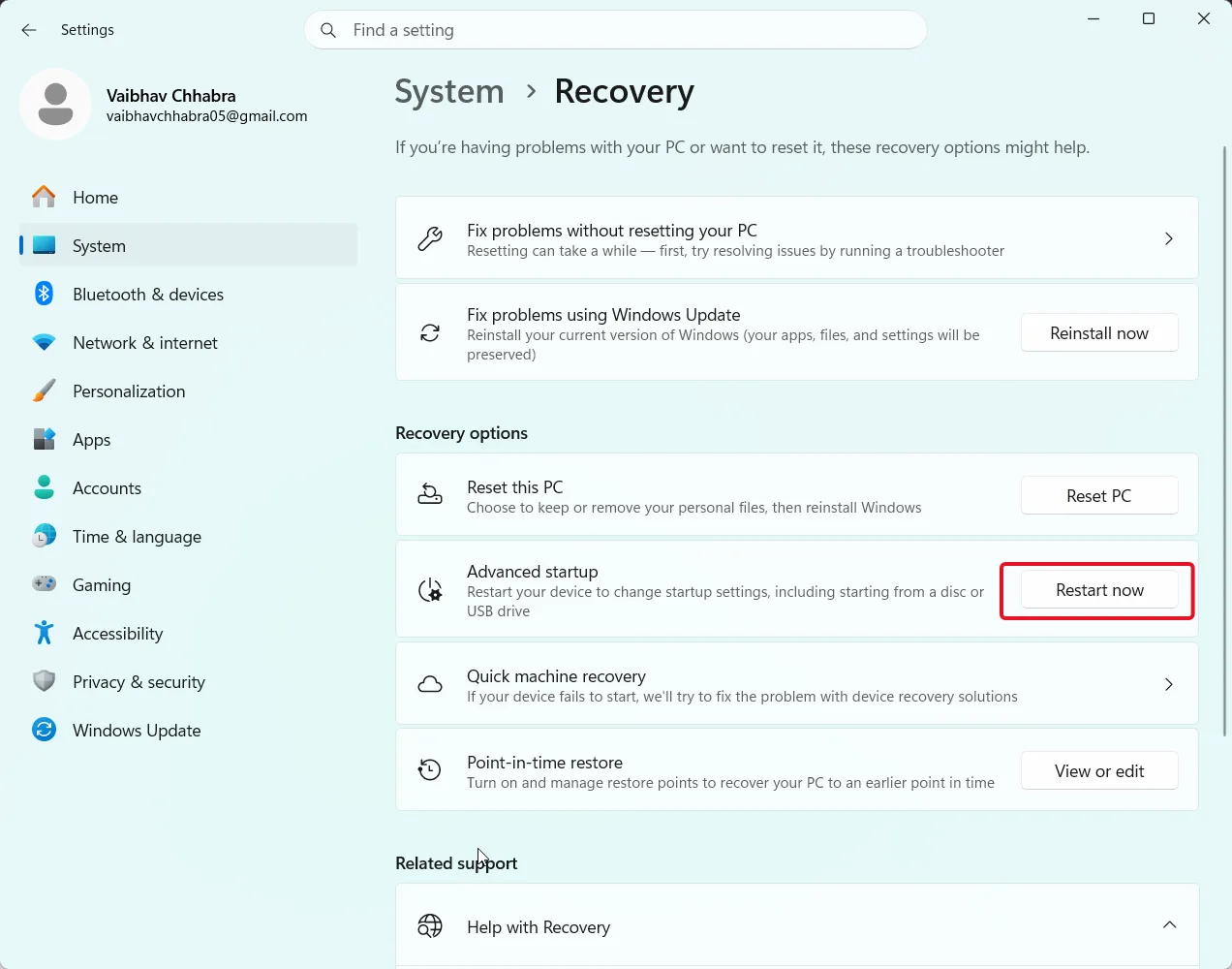Viewport: 1232px width, 969px height.
Task: Click the user profile avatar
Action: point(55,104)
